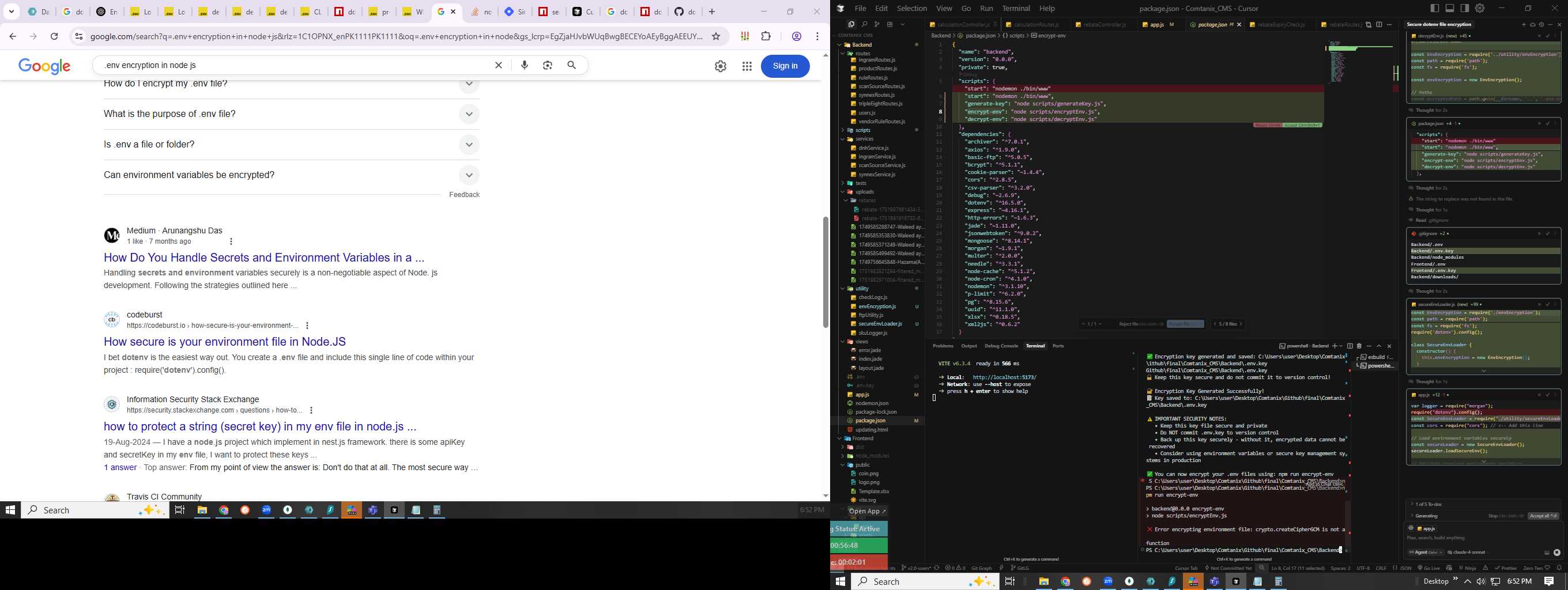Show chat history in Cursor chat panel
The width and height of the screenshot is (1568, 590).
tap(1541, 25)
